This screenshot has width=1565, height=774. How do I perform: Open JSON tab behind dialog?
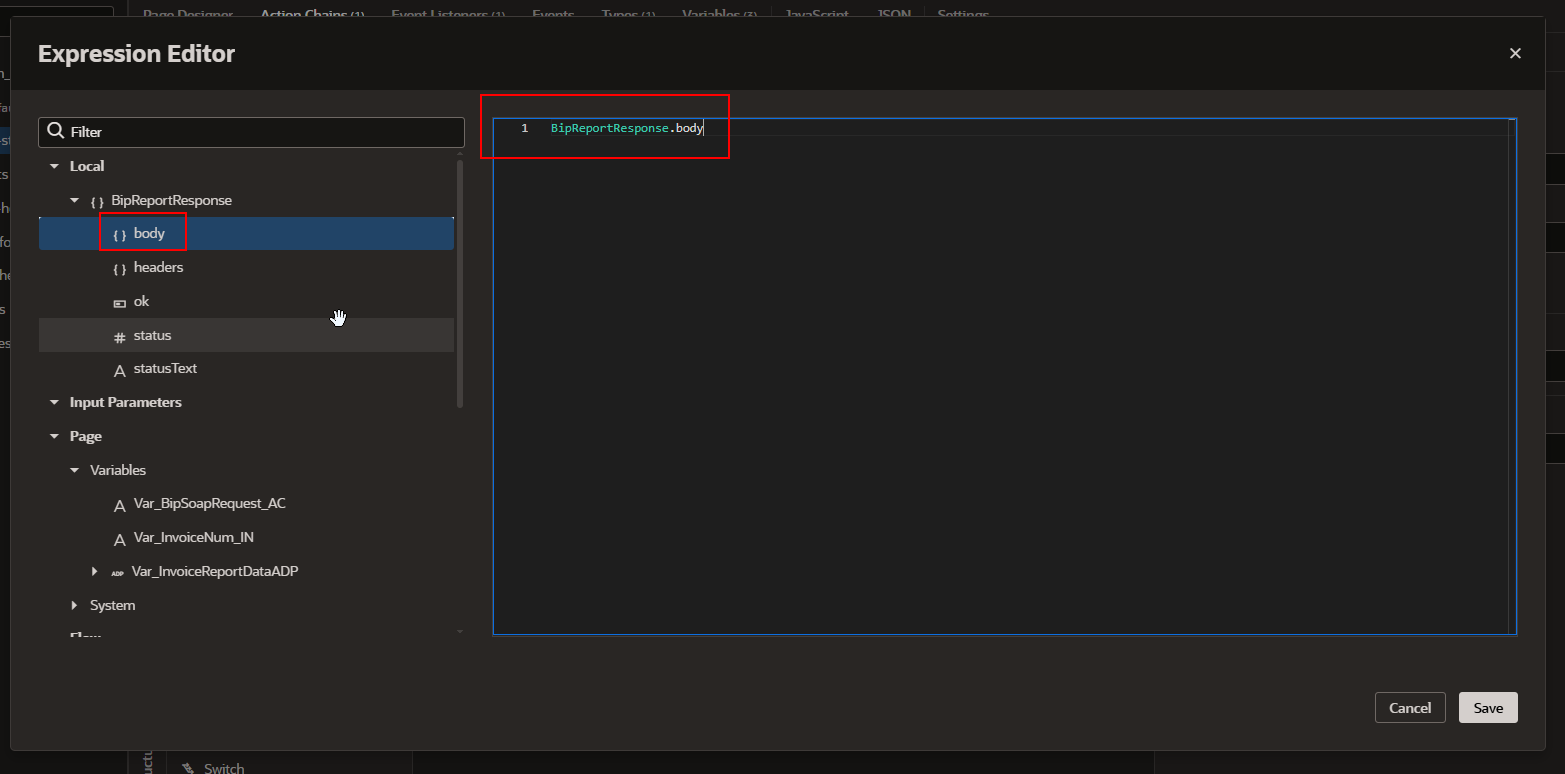[893, 15]
